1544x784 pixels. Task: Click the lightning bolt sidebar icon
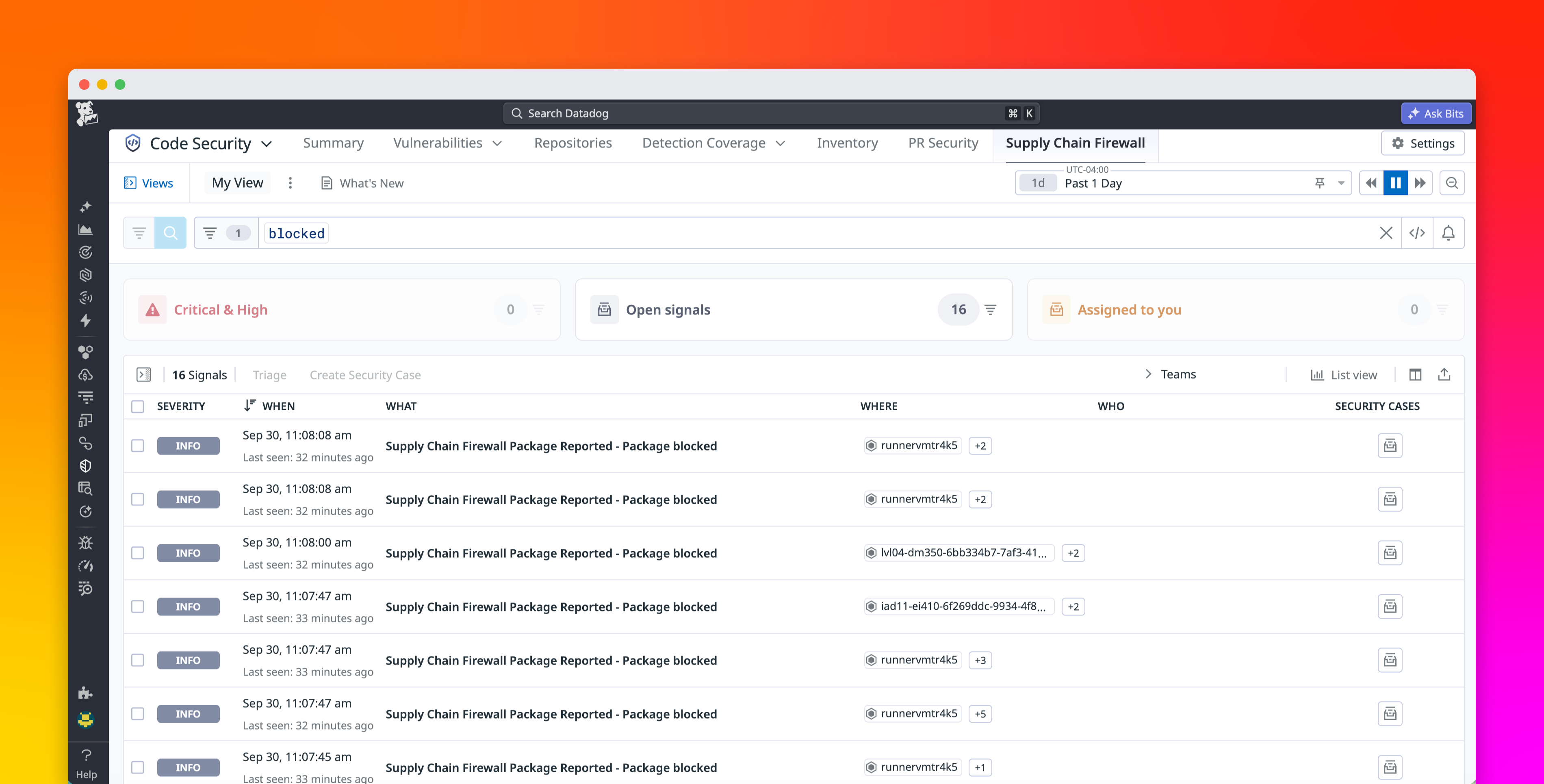[86, 321]
